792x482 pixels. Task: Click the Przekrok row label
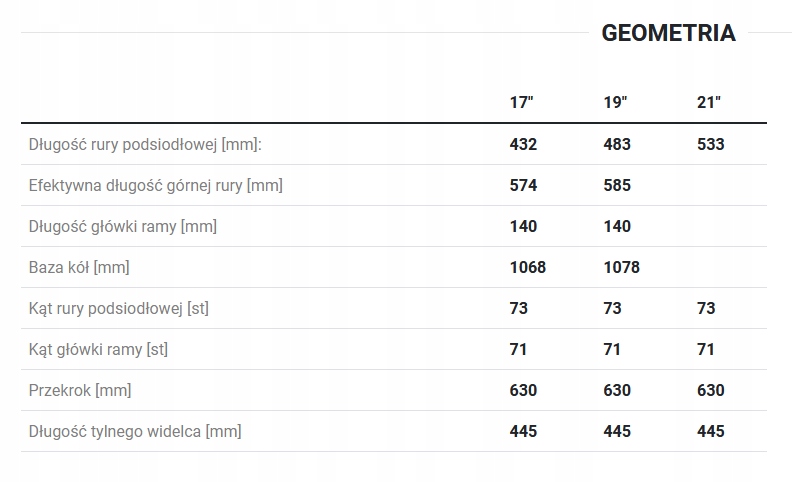coord(80,390)
